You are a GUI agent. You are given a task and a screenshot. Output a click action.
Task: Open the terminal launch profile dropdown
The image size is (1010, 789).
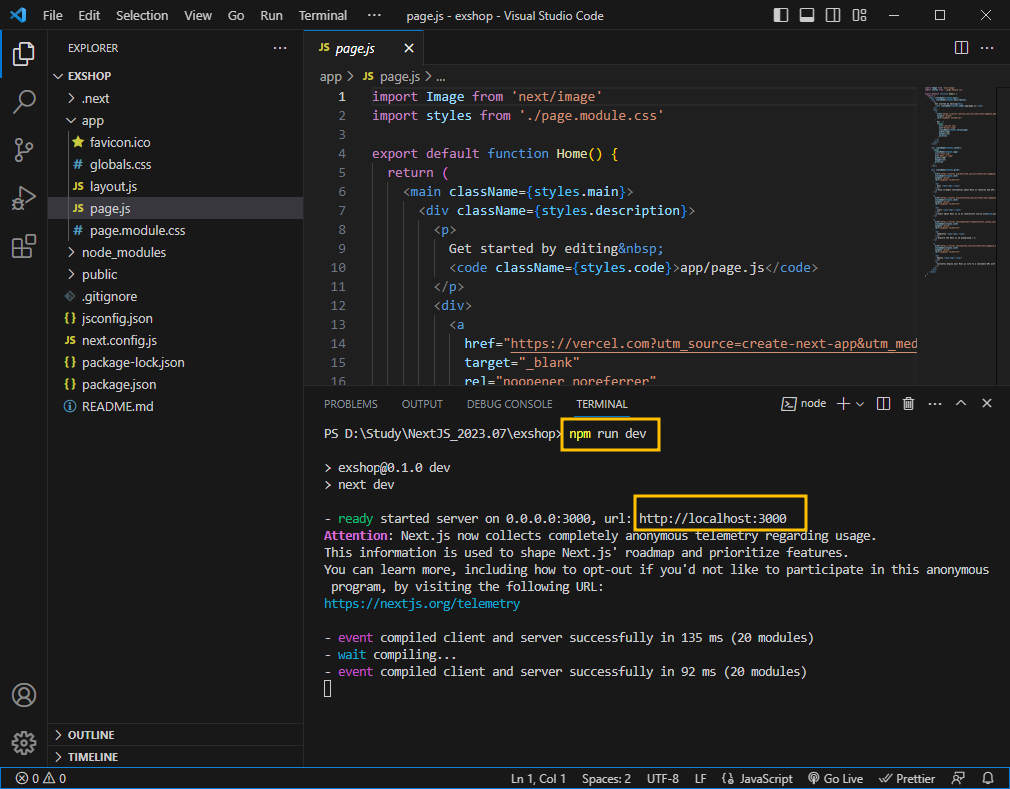point(860,404)
